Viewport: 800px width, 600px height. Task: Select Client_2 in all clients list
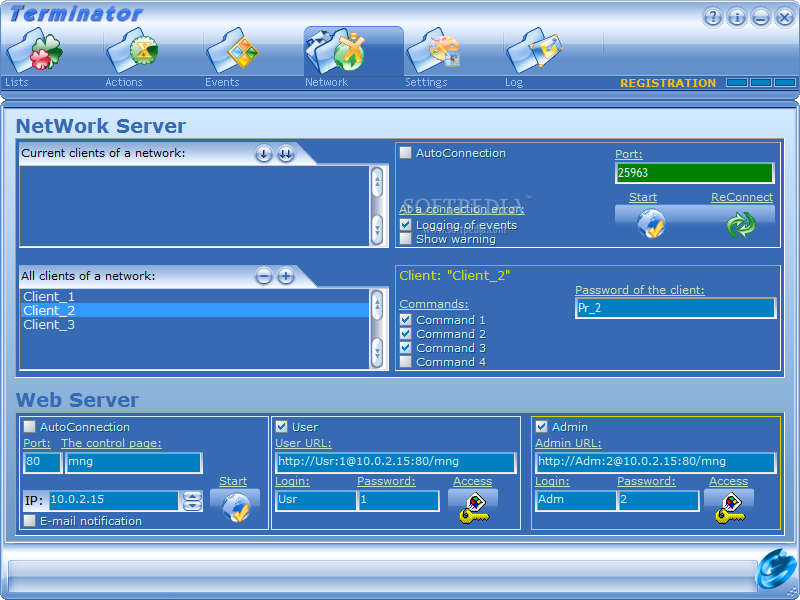(195, 310)
